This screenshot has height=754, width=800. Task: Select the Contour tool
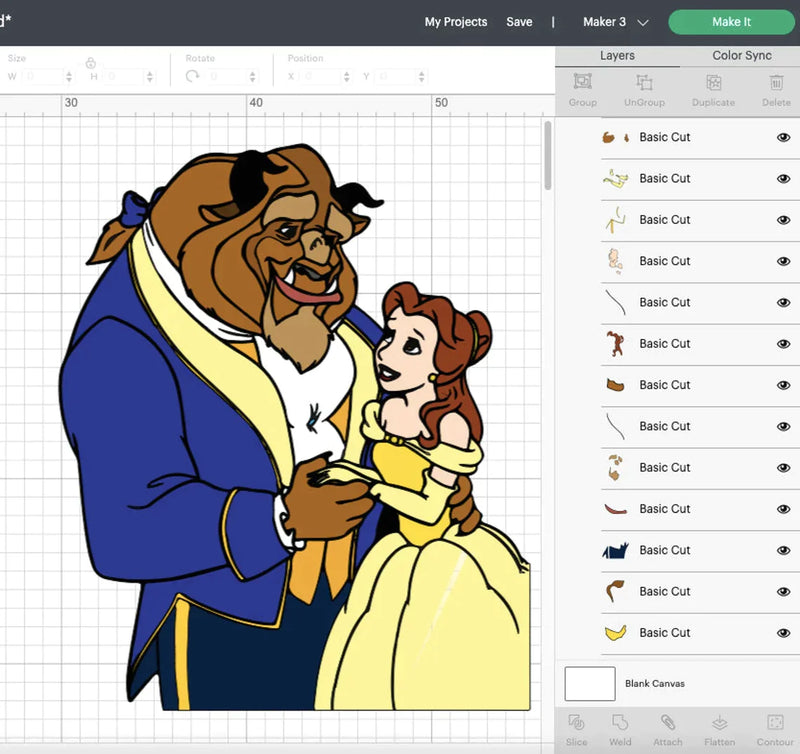[774, 724]
